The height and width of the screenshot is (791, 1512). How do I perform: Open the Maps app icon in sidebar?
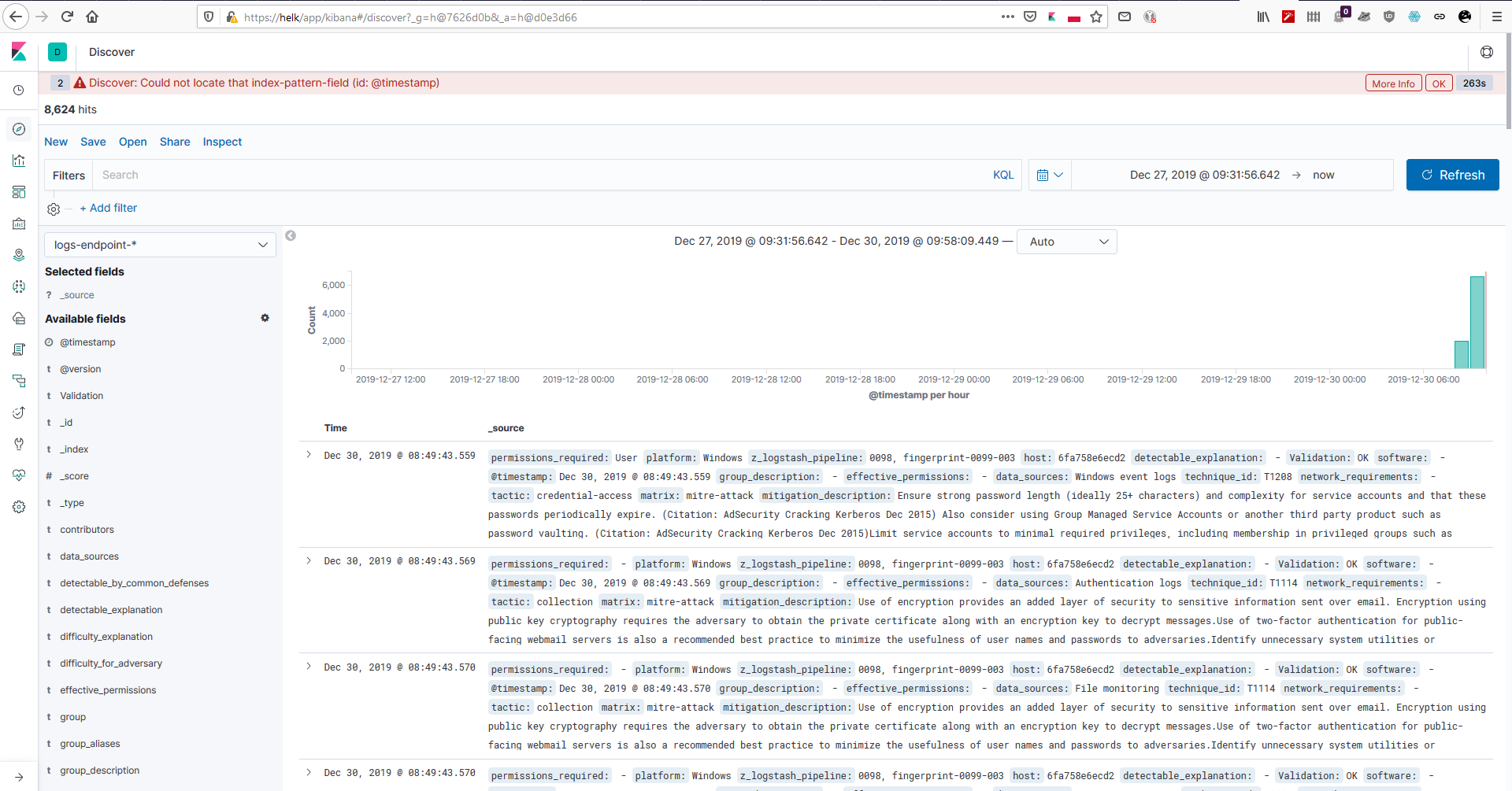19,255
